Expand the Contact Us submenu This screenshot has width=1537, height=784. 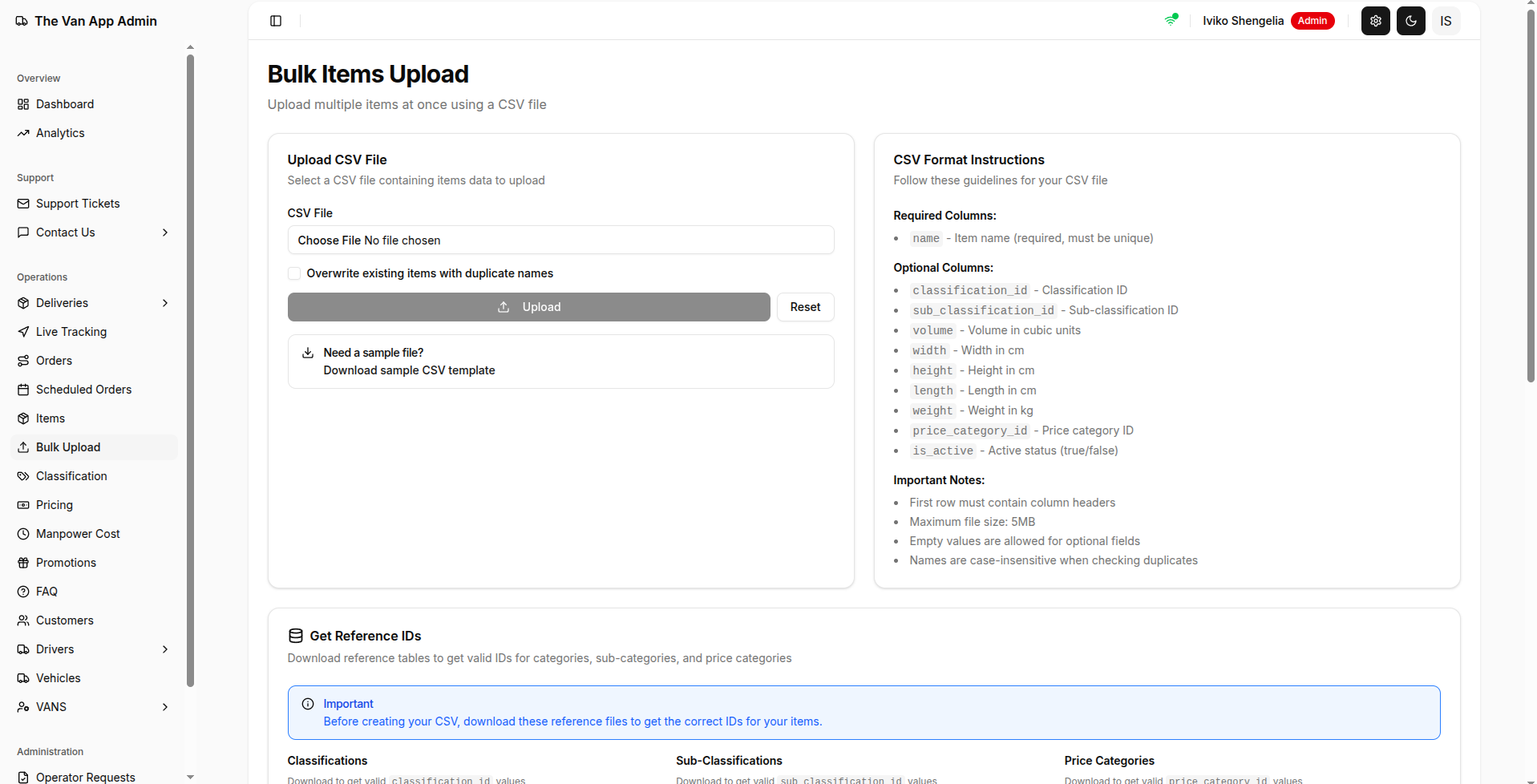point(165,232)
